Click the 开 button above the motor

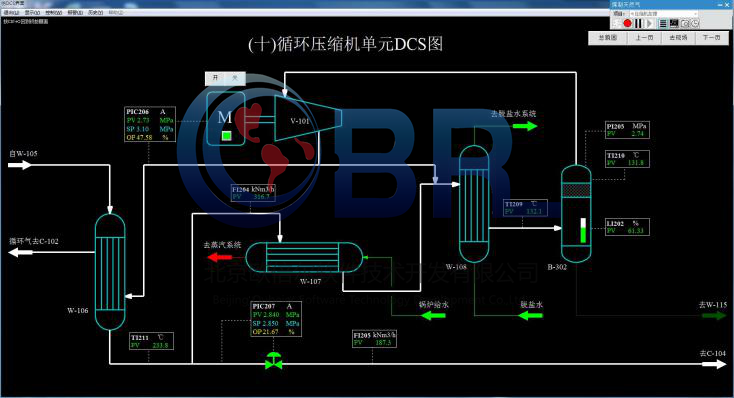(x=215, y=78)
